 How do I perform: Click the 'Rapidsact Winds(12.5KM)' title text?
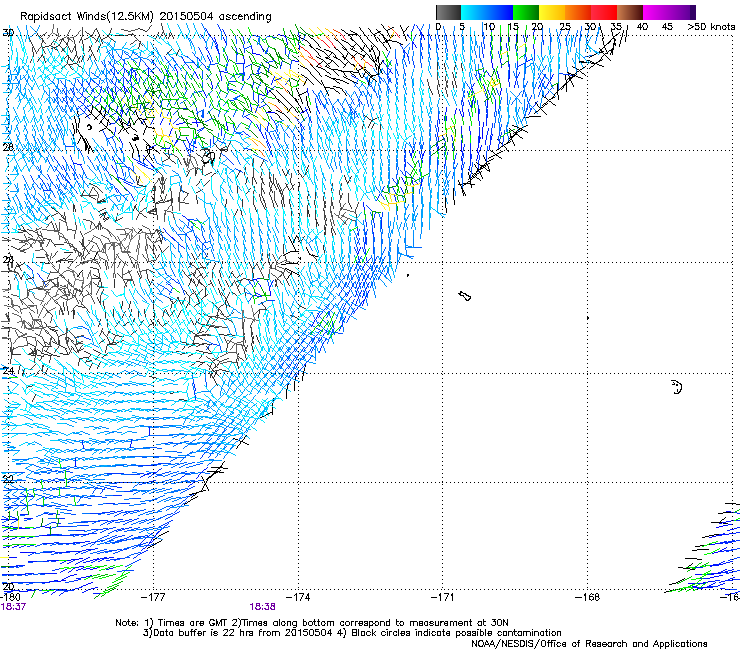[x=87, y=17]
